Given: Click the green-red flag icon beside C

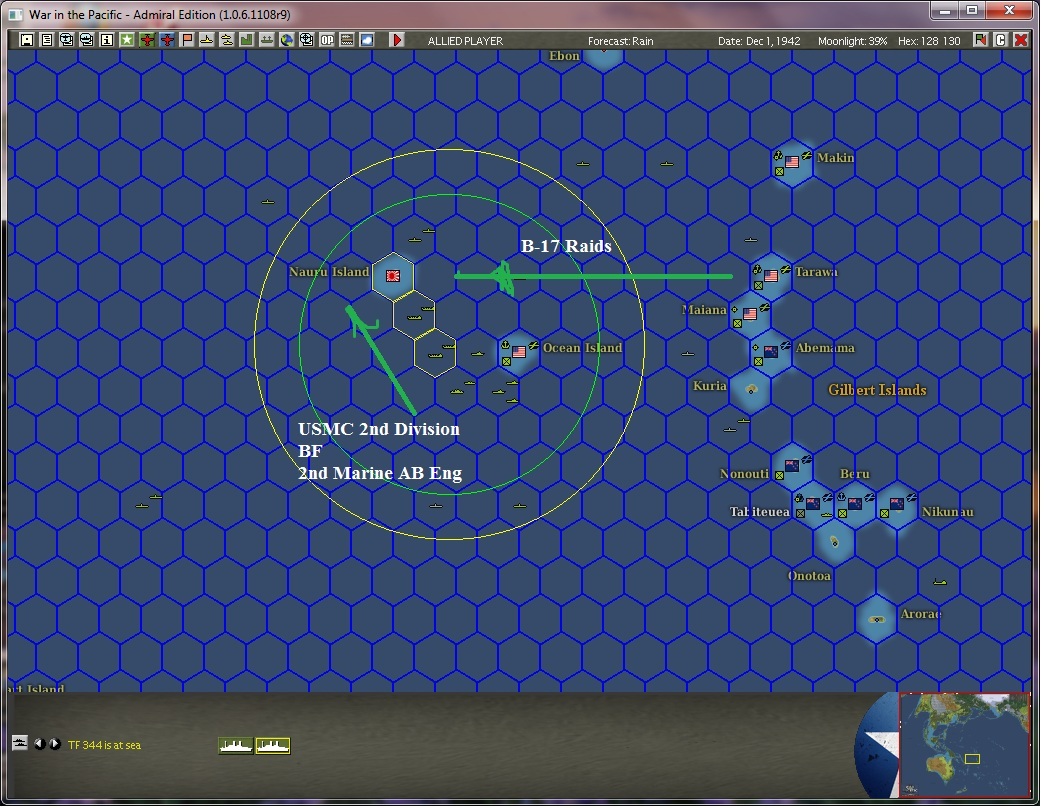Looking at the screenshot, I should coord(980,40).
